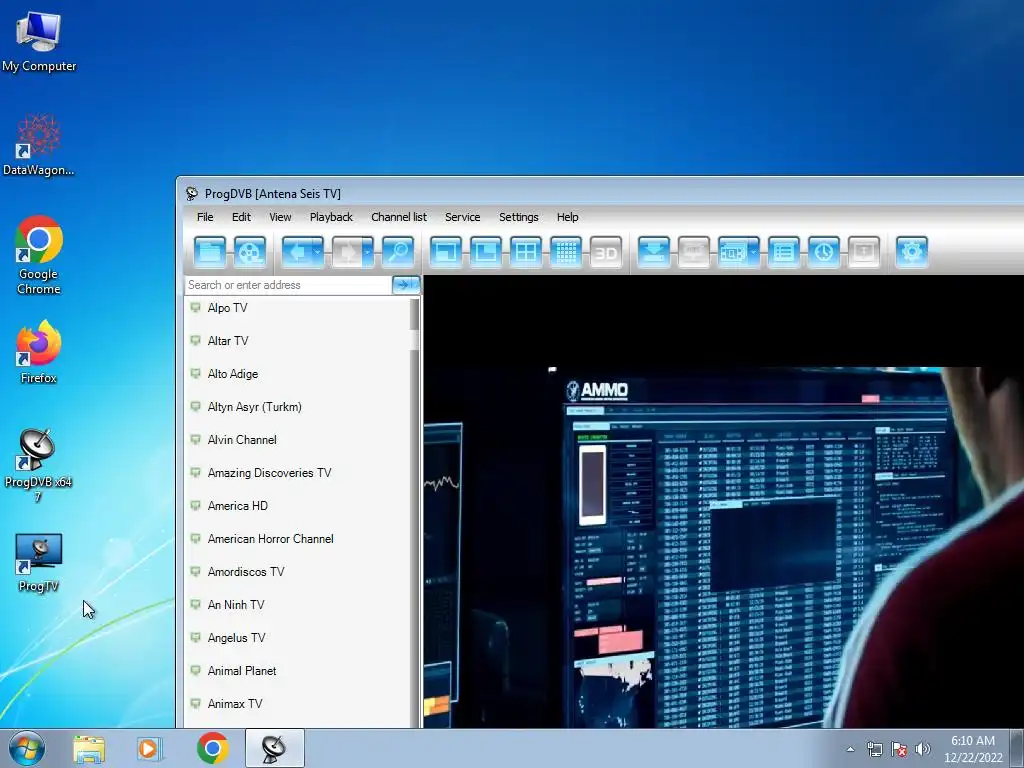Image resolution: width=1024 pixels, height=768 pixels.
Task: Click the video playback area
Action: click(724, 502)
